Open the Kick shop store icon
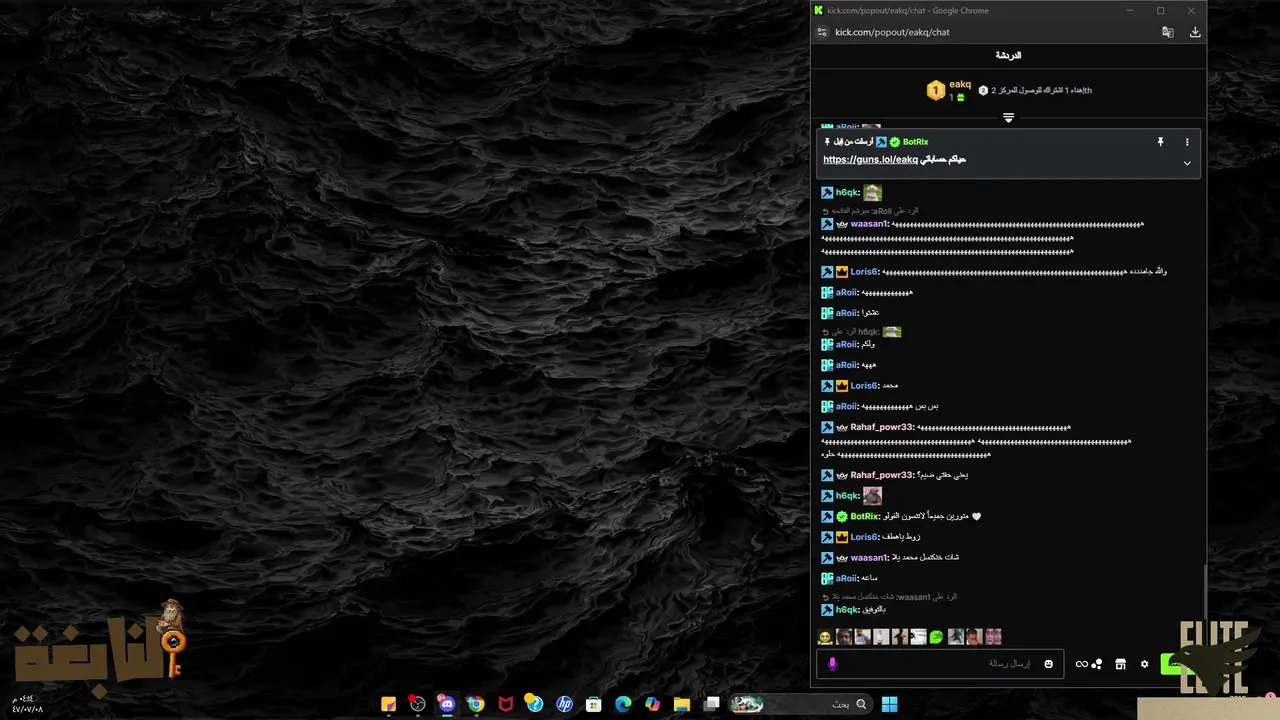 pyautogui.click(x=1121, y=664)
